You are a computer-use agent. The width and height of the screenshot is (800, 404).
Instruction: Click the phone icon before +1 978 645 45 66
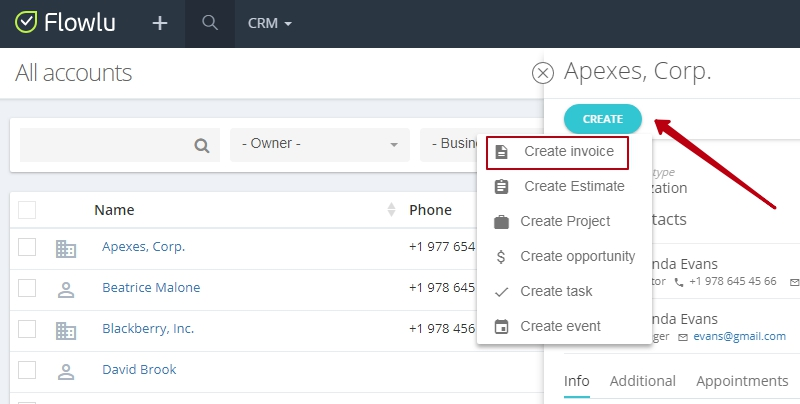(x=679, y=282)
